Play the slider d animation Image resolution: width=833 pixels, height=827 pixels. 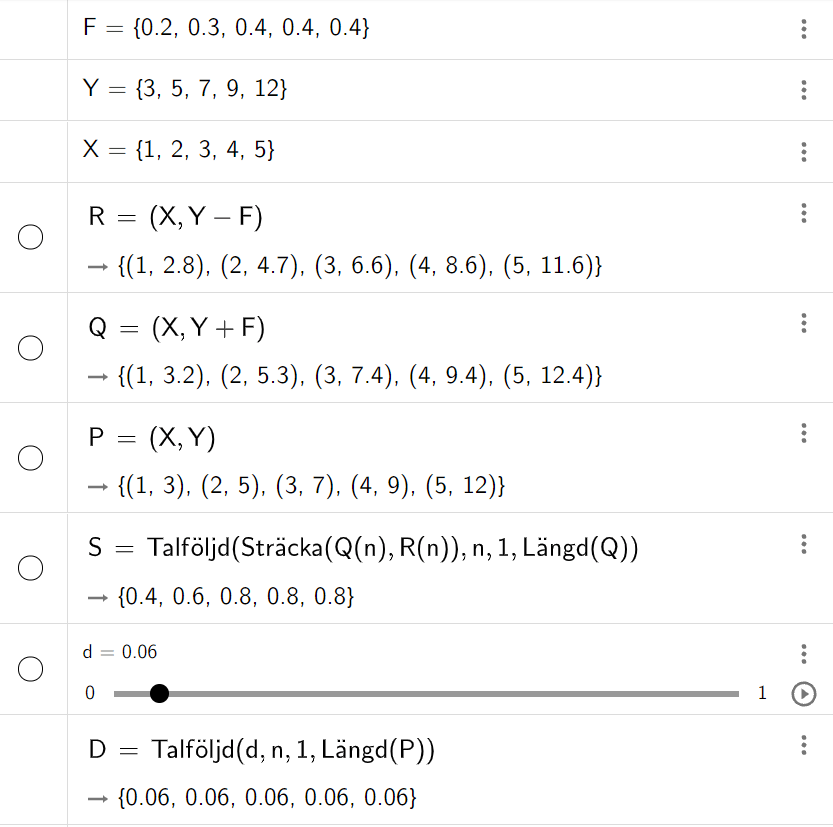click(803, 694)
